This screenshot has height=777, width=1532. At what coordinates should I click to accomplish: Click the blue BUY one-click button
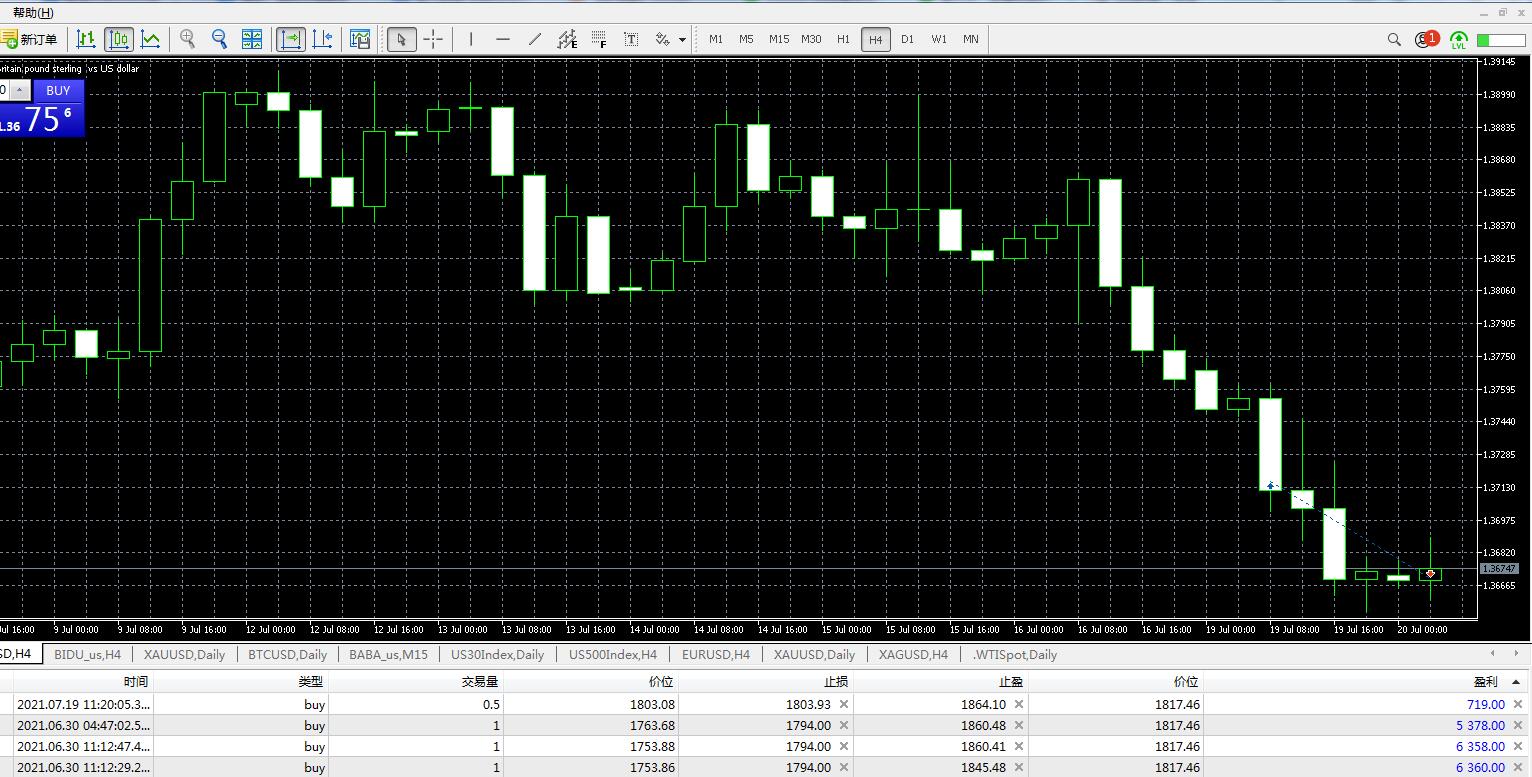tap(58, 90)
